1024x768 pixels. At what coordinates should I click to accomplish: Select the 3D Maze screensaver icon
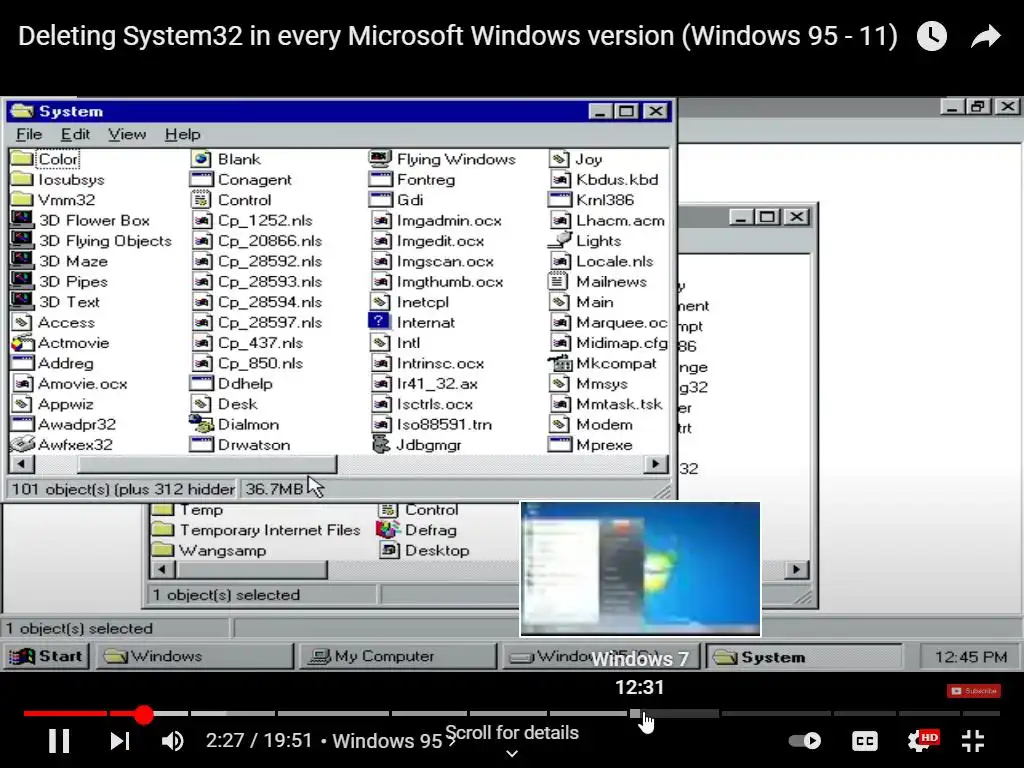tap(22, 260)
